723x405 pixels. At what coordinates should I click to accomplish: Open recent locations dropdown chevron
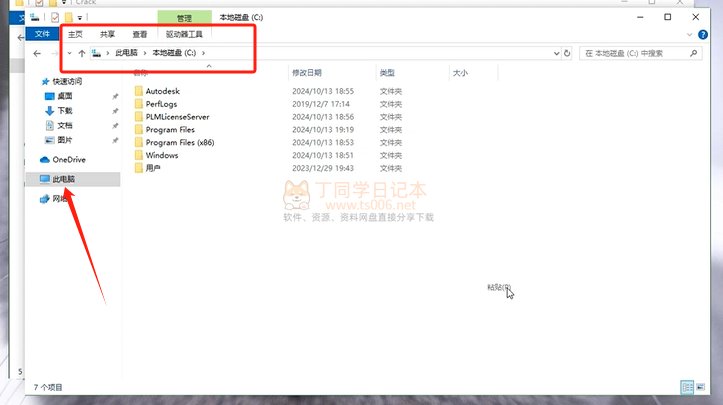pos(69,53)
